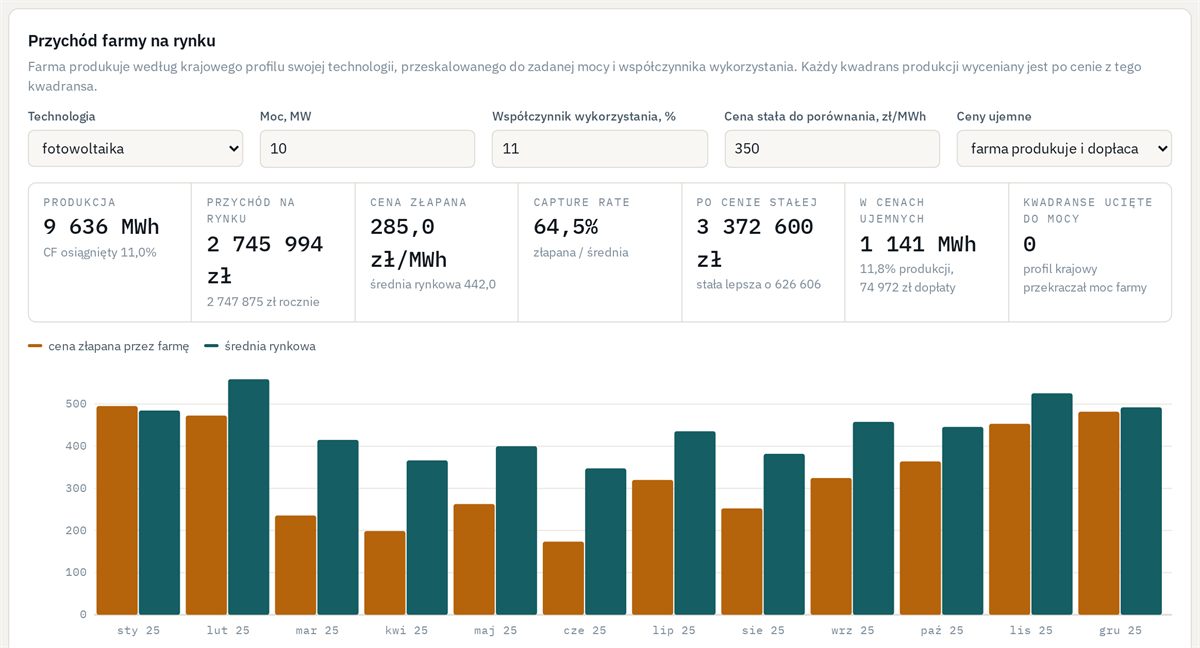
Task: Select the Capture rate 64,5% card
Action: (600, 252)
